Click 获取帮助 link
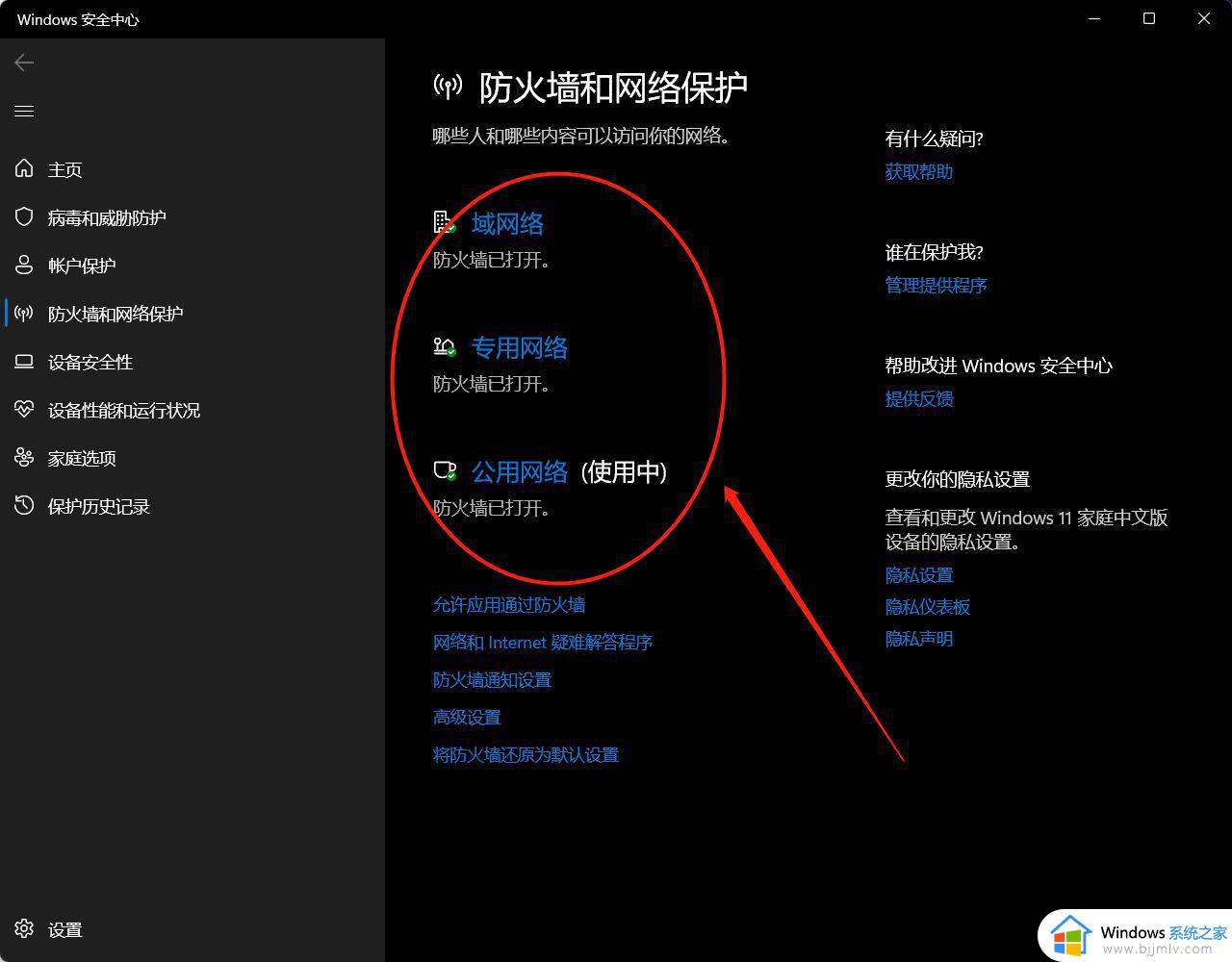The height and width of the screenshot is (962, 1232). point(919,171)
